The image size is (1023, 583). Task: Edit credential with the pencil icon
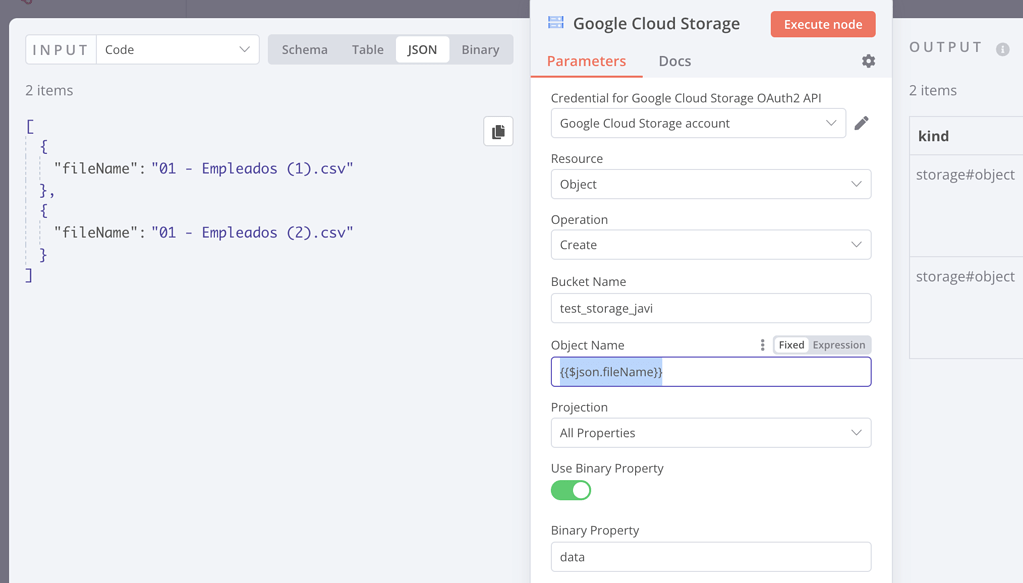861,123
